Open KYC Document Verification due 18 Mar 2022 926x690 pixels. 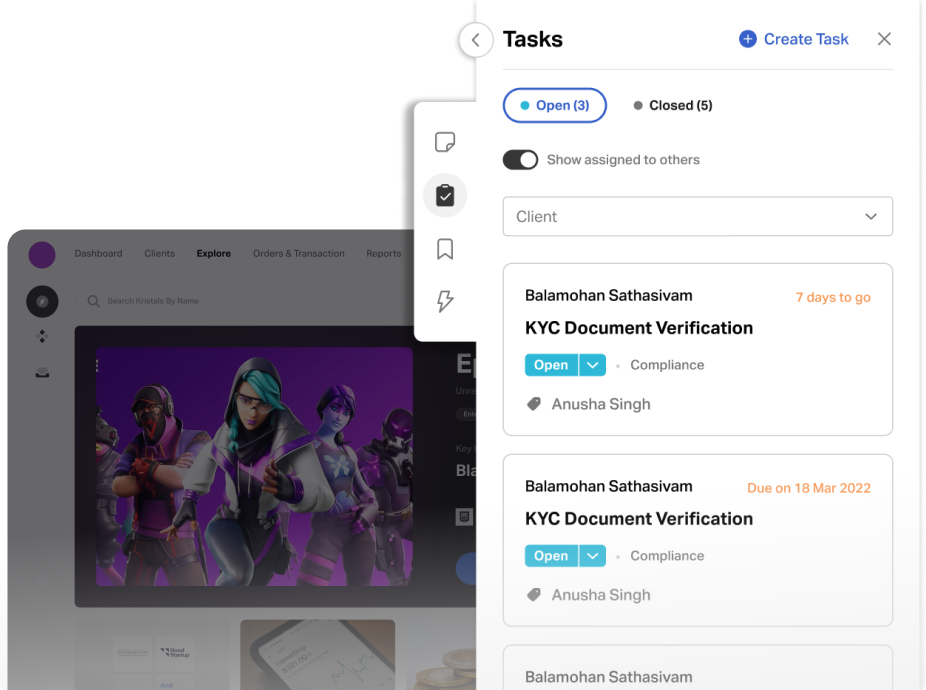click(639, 519)
